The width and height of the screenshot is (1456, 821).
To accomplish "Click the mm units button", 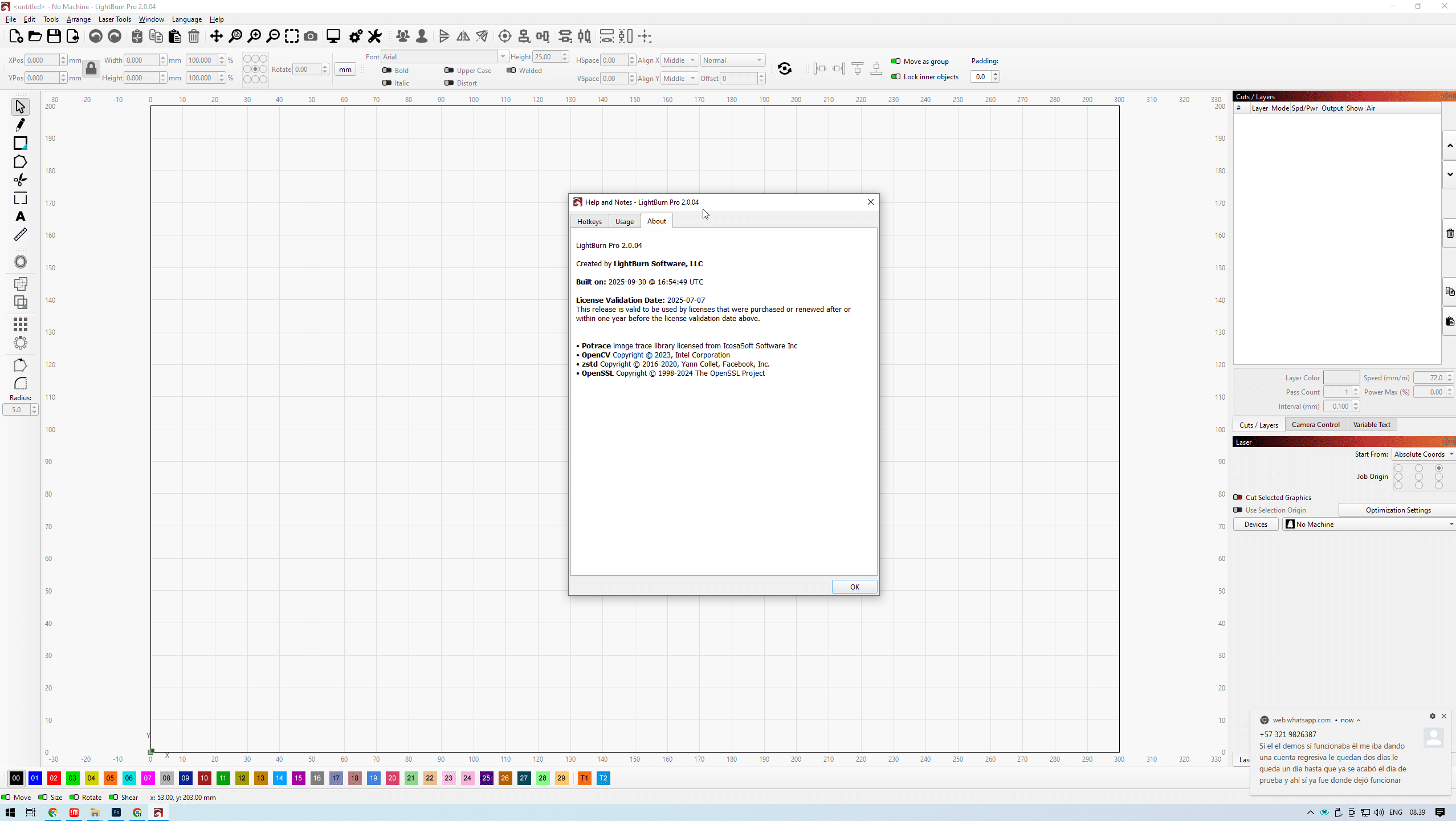I will click(345, 70).
